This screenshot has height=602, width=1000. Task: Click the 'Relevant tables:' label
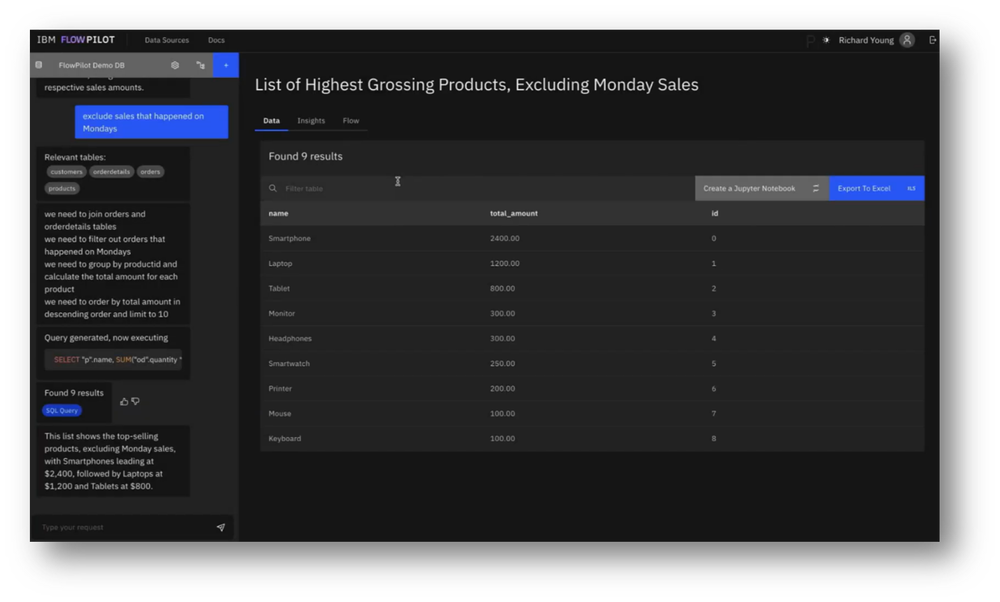[x=75, y=157]
